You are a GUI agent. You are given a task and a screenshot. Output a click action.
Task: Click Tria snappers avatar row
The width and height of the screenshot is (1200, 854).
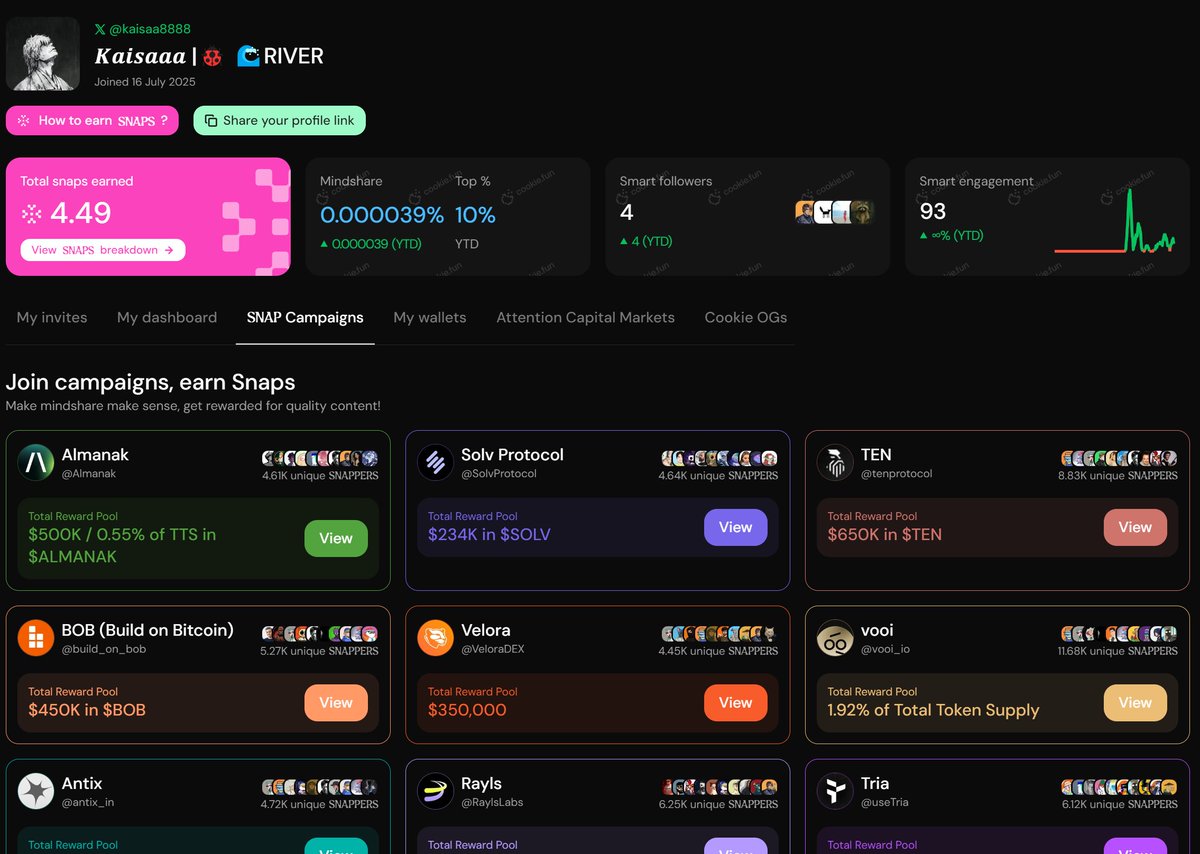[1120, 787]
